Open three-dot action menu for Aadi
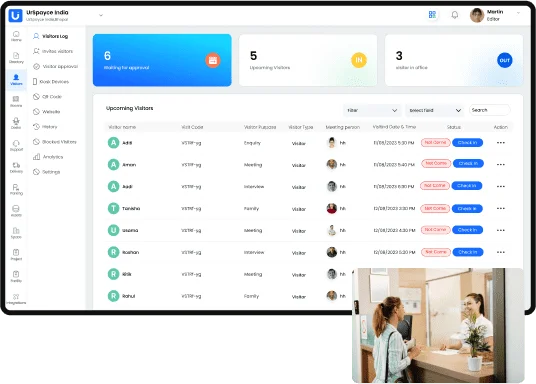Viewport: 536px width, 384px height. tap(501, 186)
